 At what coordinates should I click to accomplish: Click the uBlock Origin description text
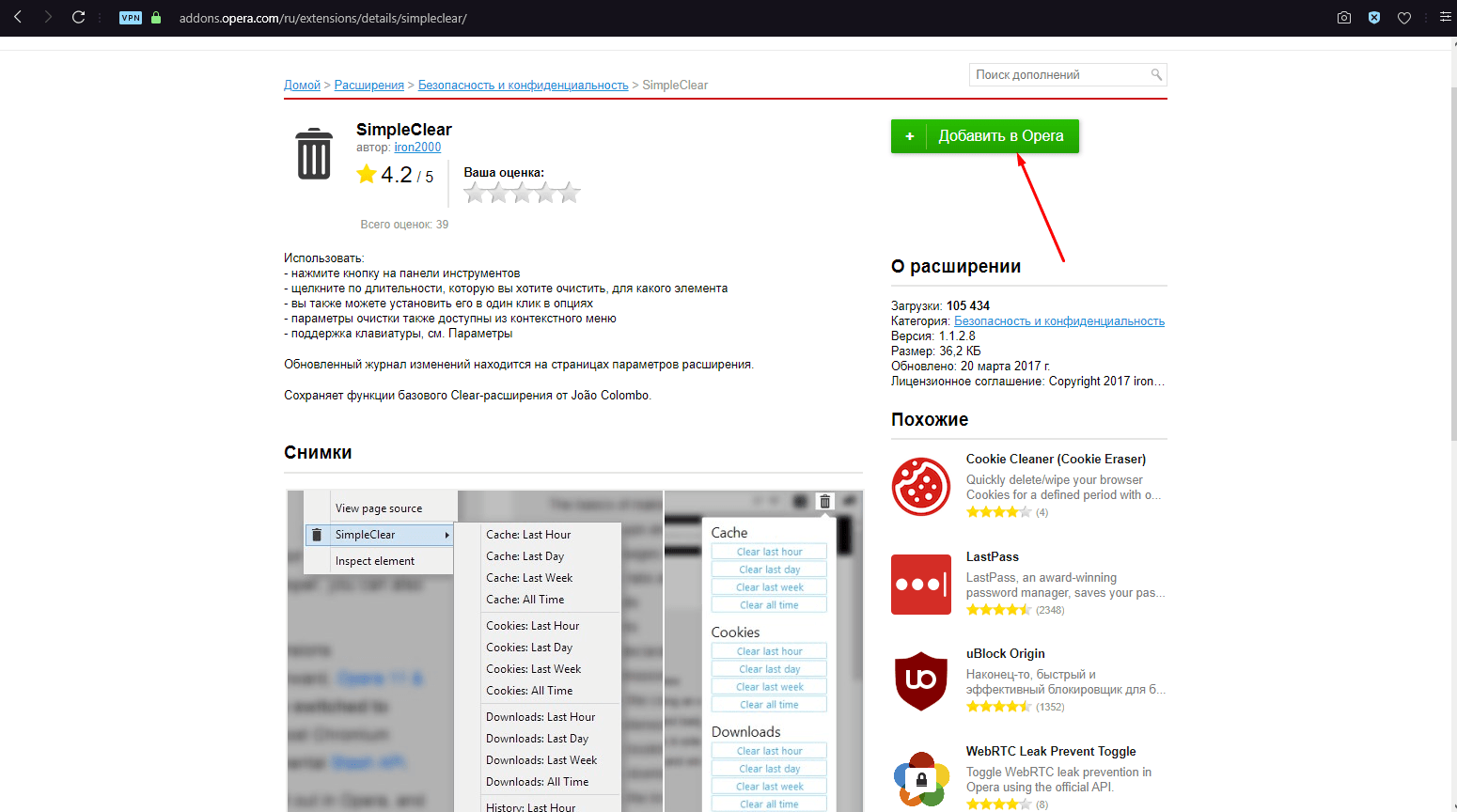point(1066,681)
